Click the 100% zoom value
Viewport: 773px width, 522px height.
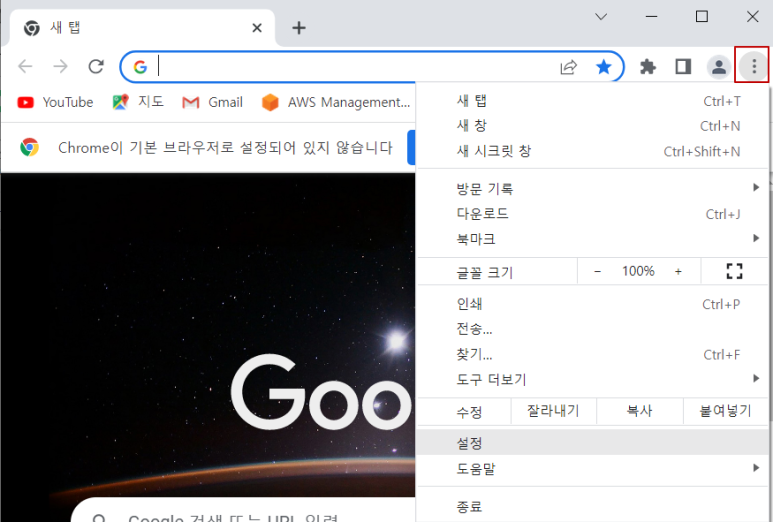pyautogui.click(x=638, y=271)
